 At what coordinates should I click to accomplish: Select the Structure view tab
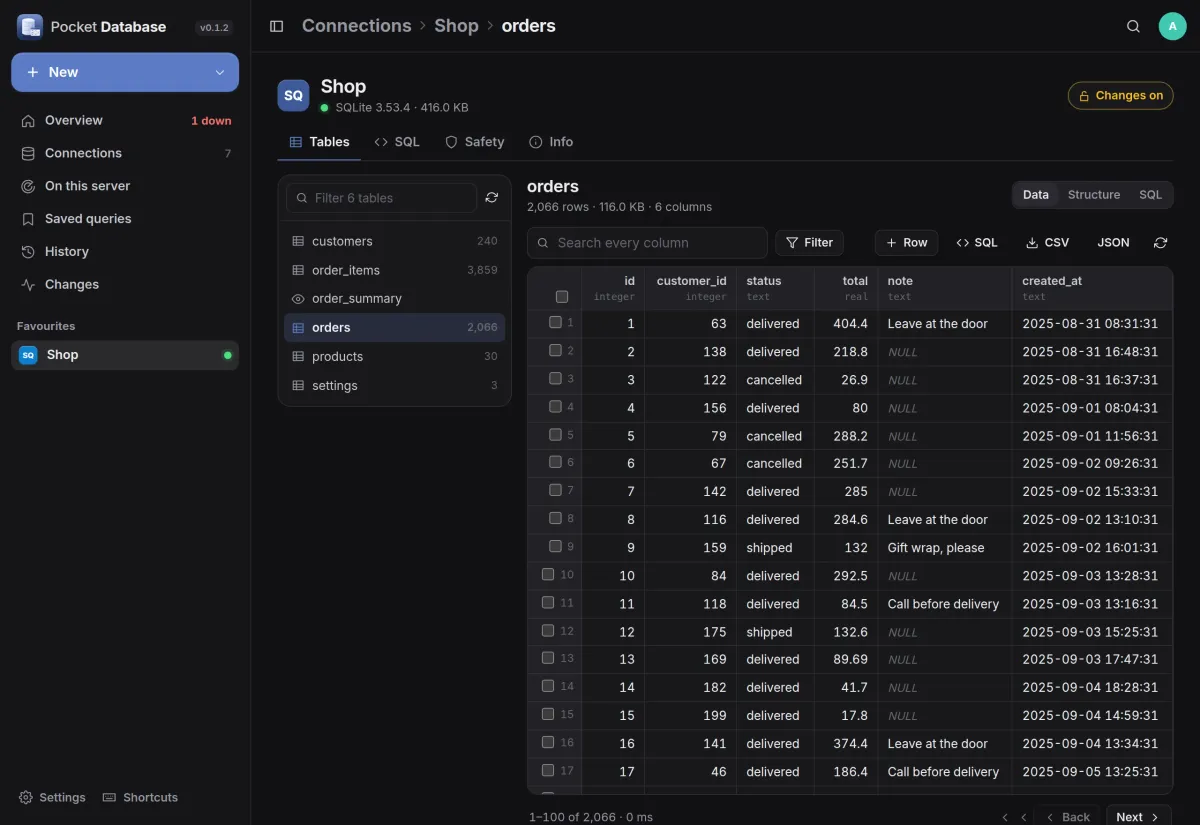1094,195
